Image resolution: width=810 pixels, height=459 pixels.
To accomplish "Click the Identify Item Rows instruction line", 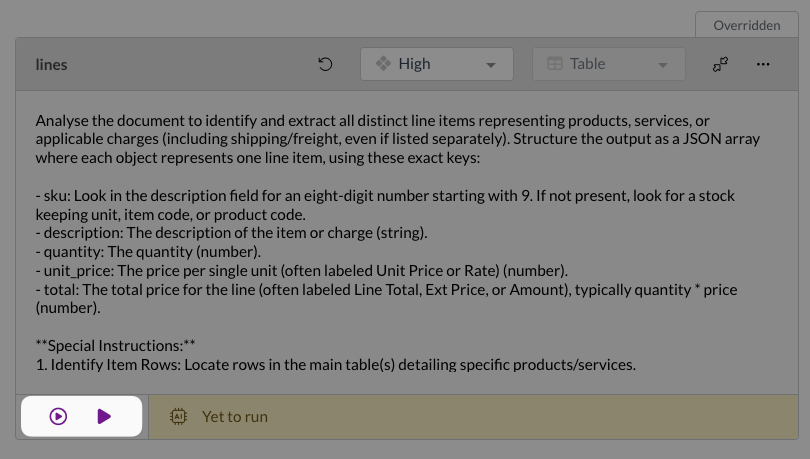I will tap(335, 365).
